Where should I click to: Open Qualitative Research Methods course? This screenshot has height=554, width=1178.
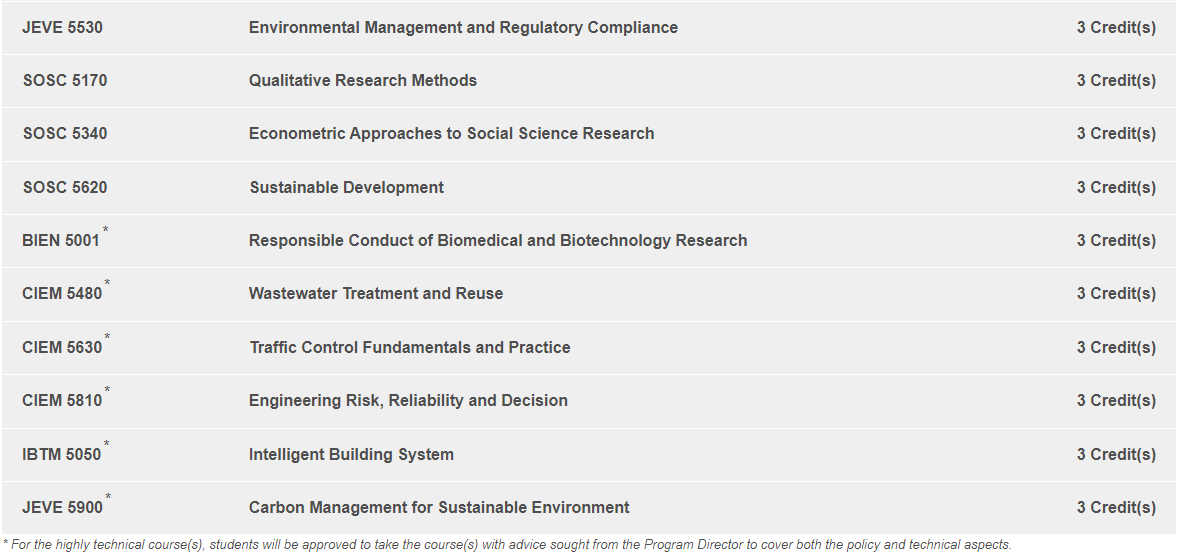click(x=363, y=81)
